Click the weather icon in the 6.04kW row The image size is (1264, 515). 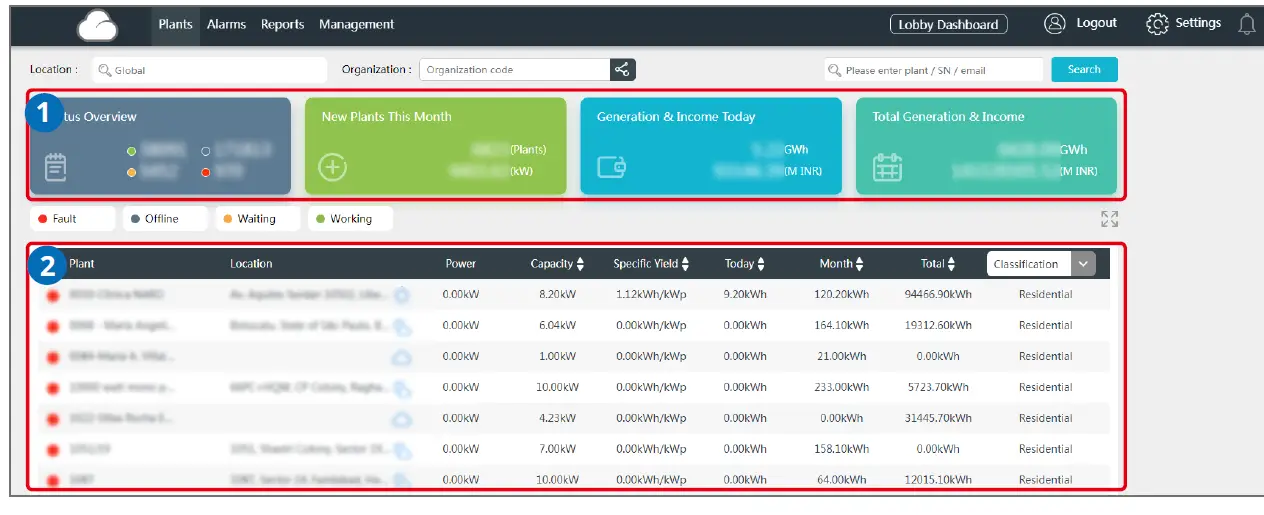click(x=402, y=326)
